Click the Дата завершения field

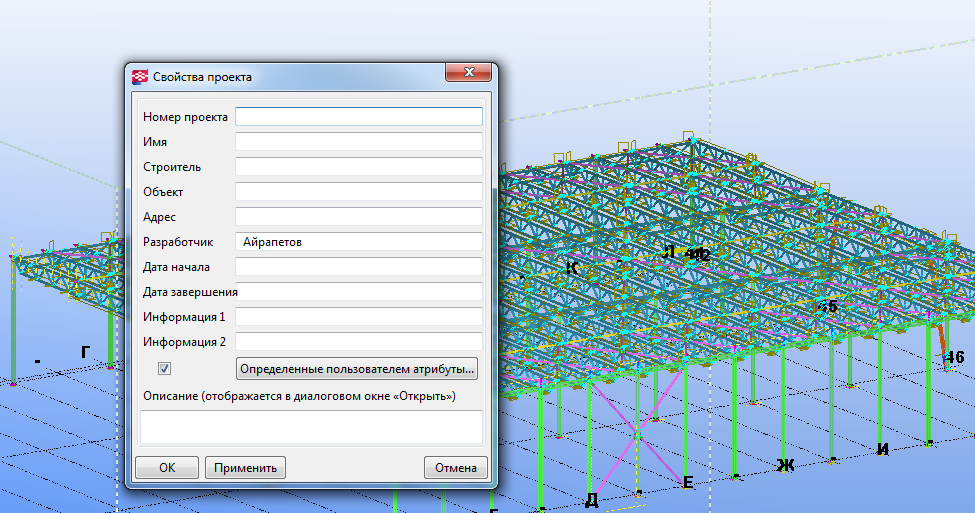[360, 292]
